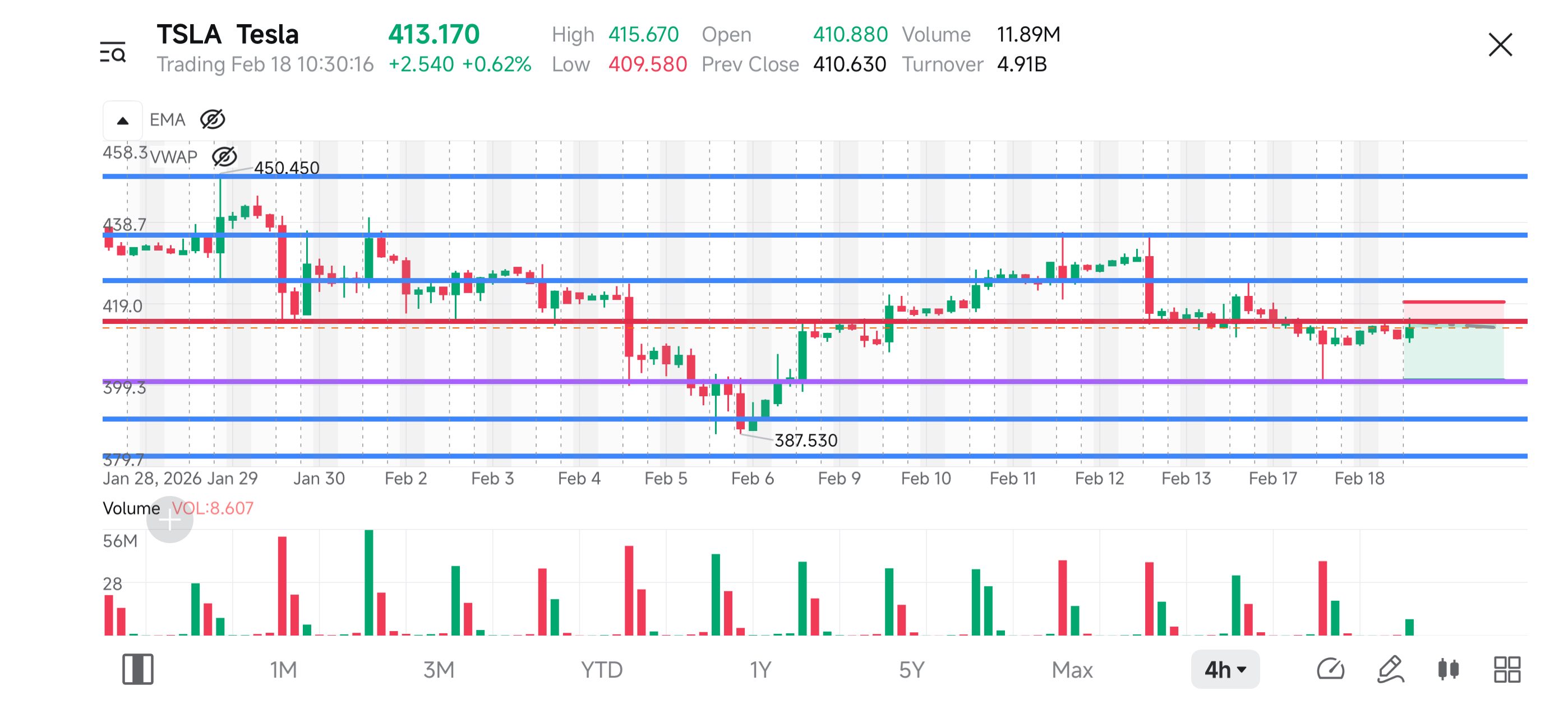The width and height of the screenshot is (1568, 723).
Task: Select the purple horizontal support line
Action: pyautogui.click(x=814, y=382)
